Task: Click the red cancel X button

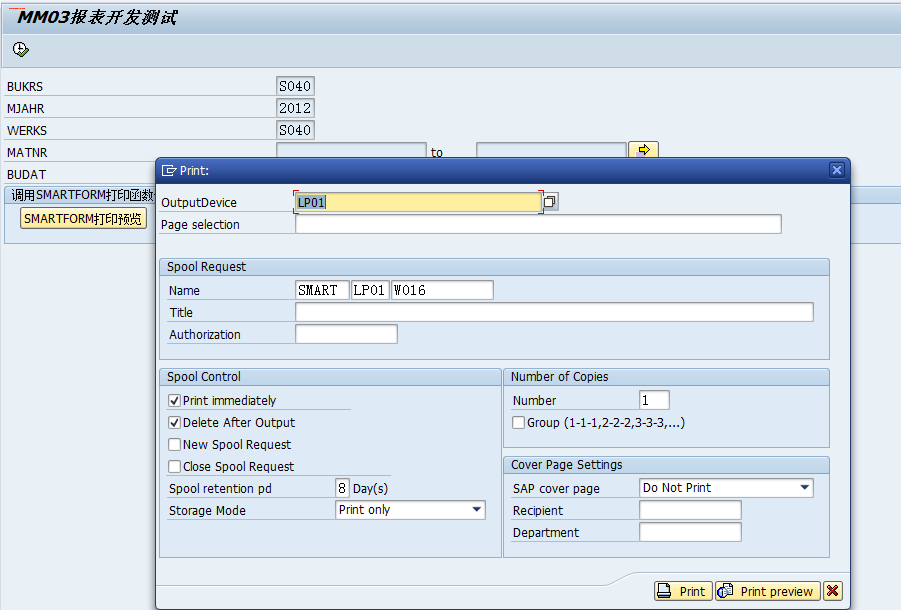Action: 833,590
